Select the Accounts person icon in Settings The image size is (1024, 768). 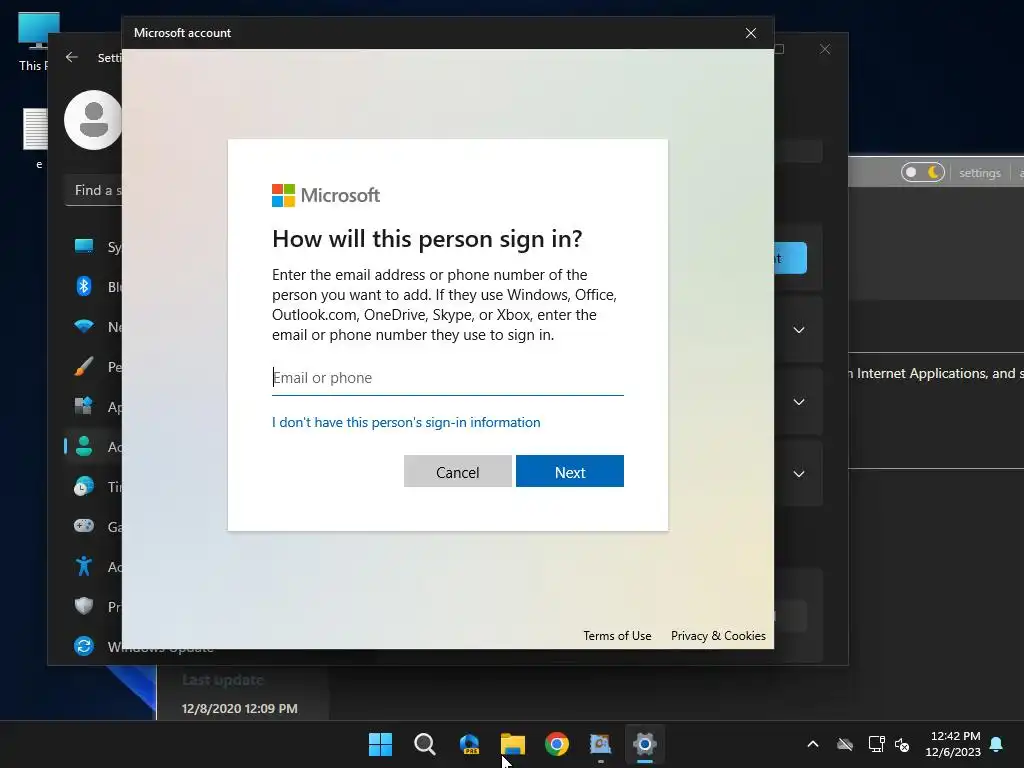click(84, 446)
